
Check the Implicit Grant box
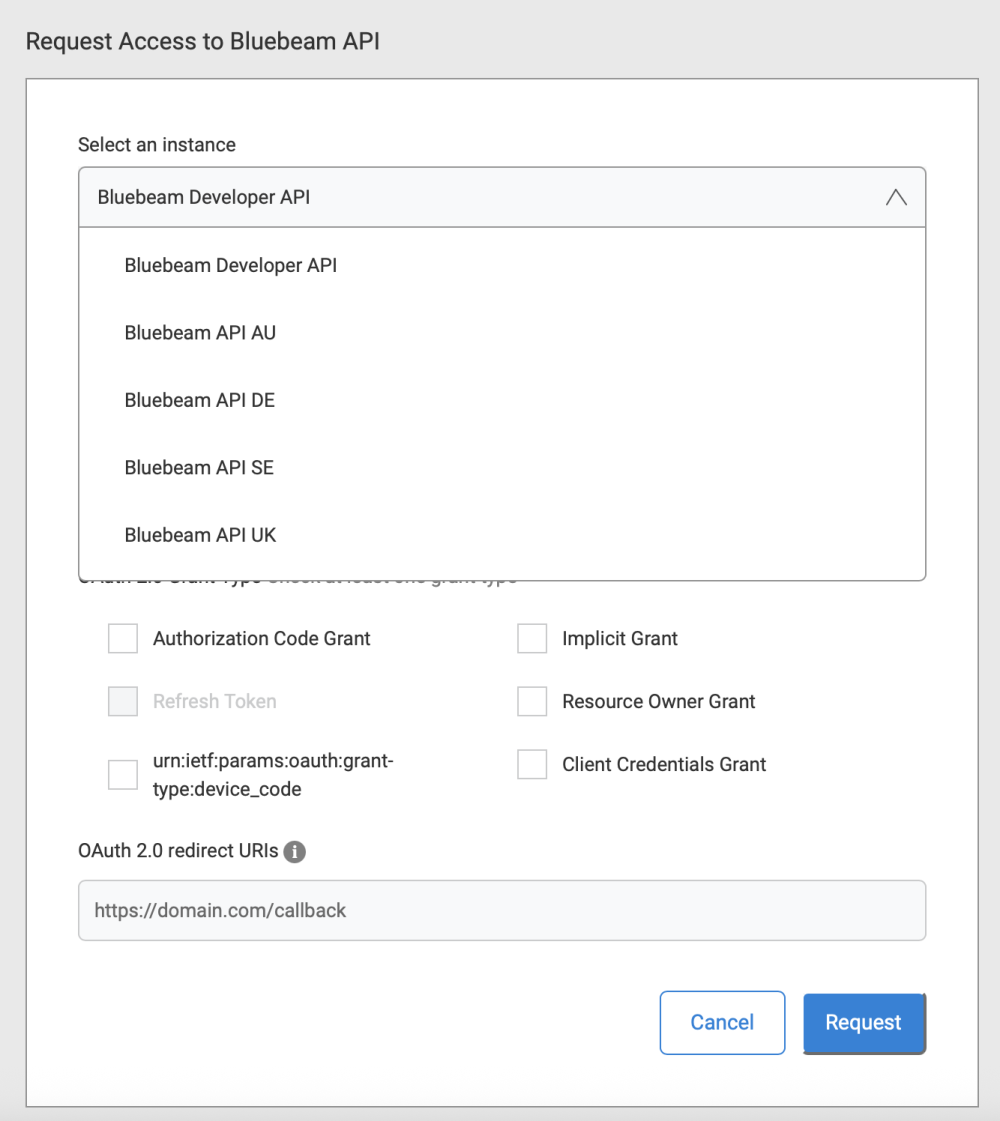pos(532,638)
